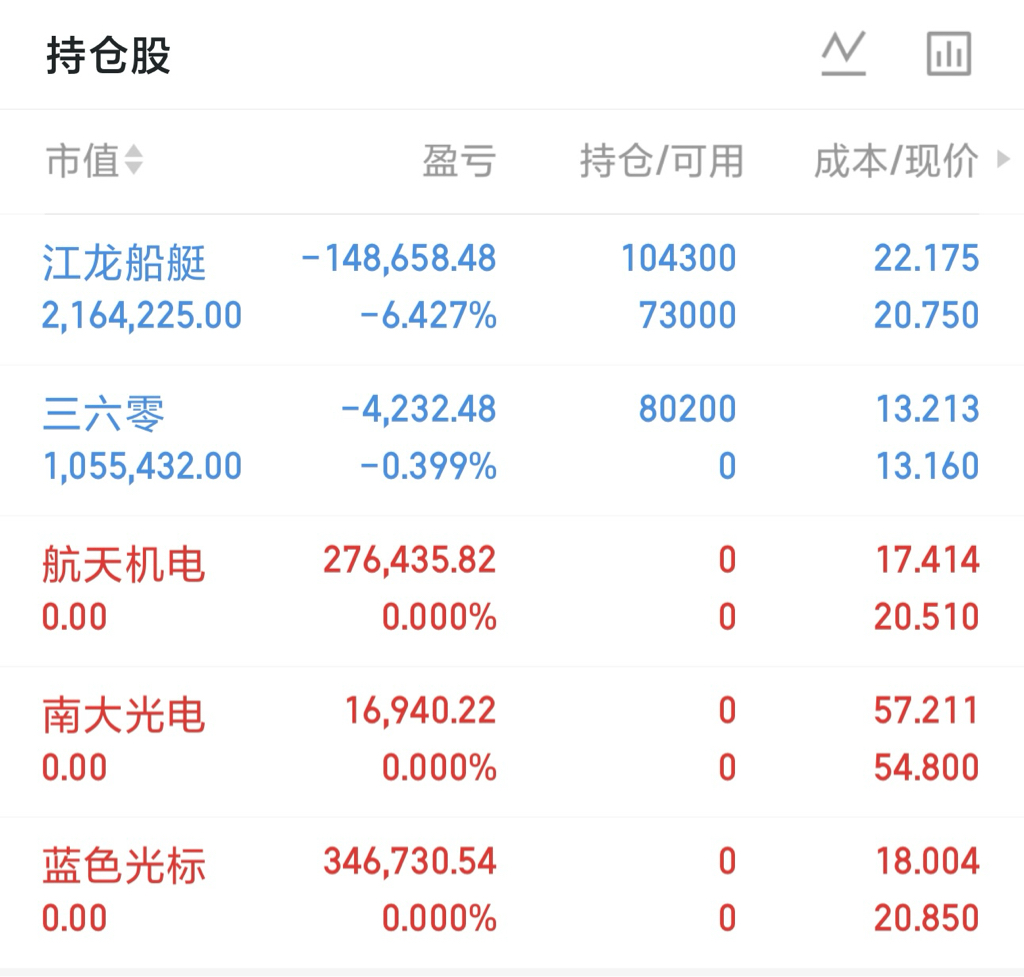Open the line chart trend icon
The width and height of the screenshot is (1024, 977).
click(843, 54)
